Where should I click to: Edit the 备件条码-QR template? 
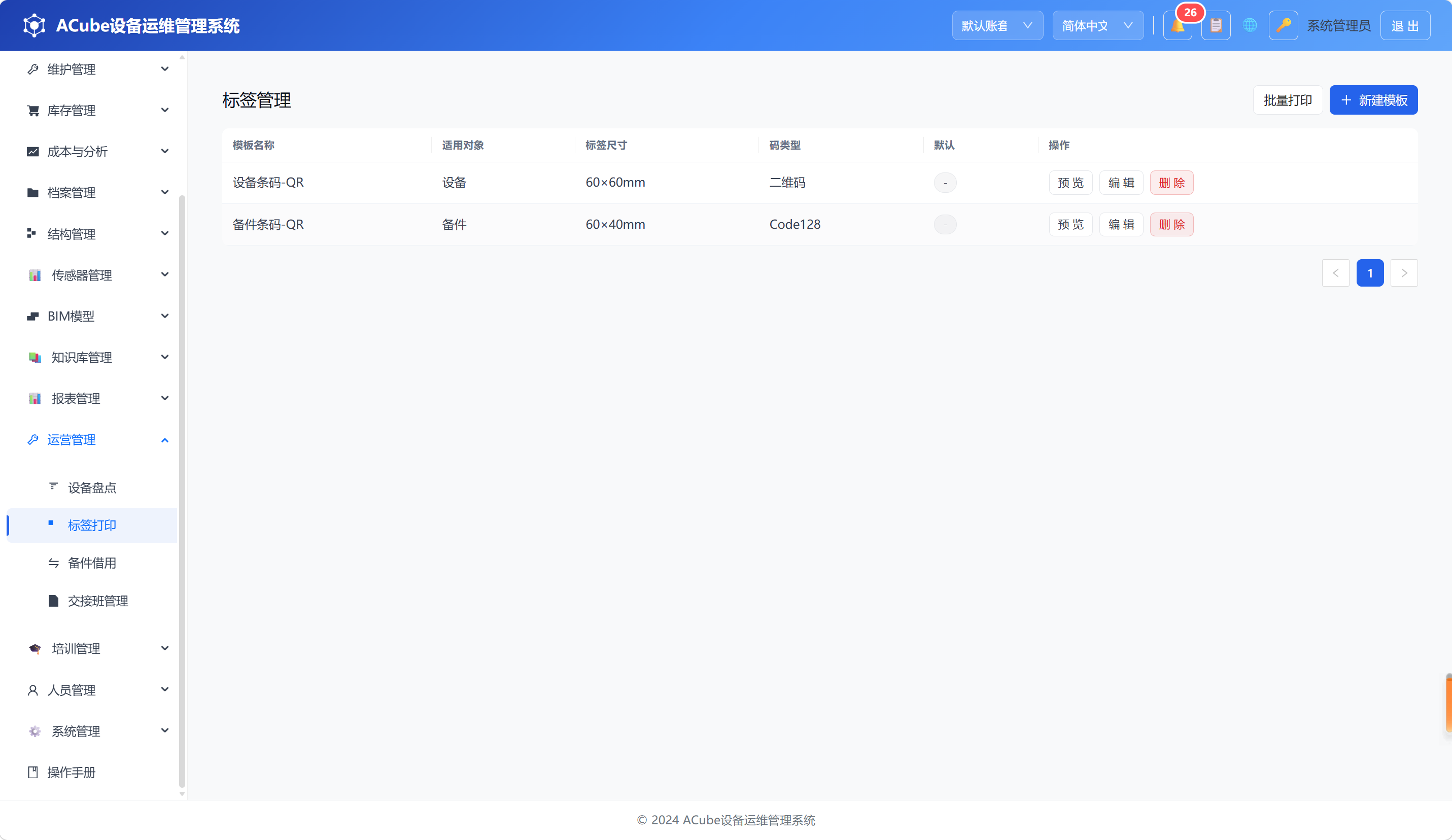1121,225
